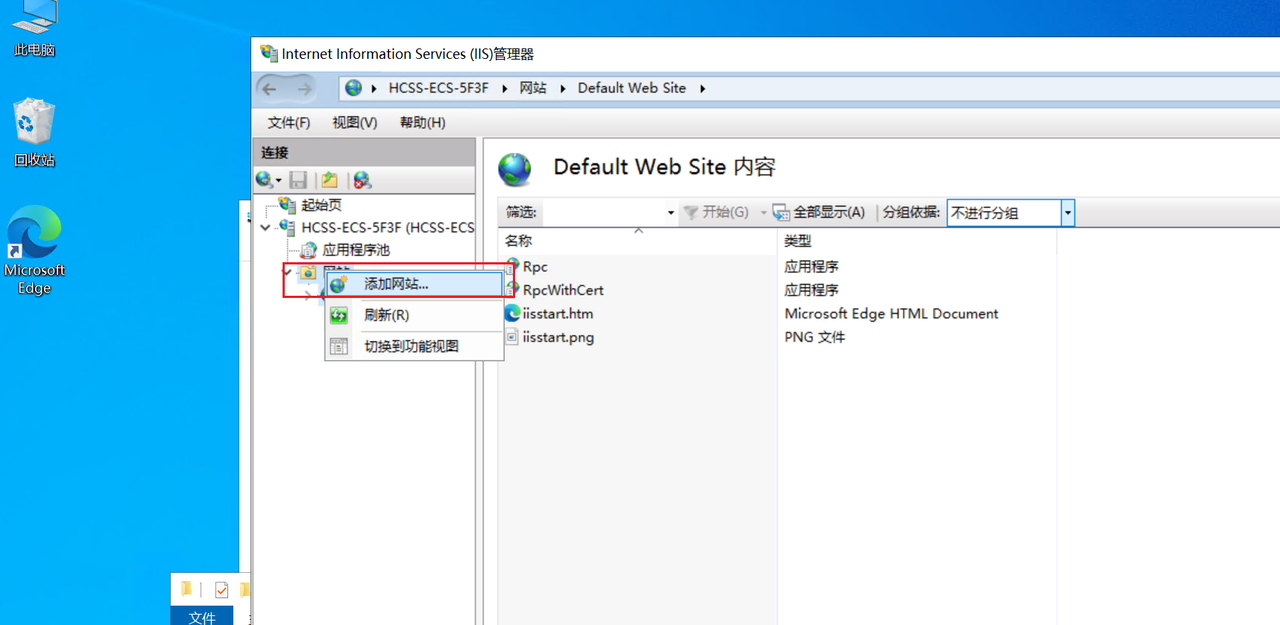Expand the breadcrumb arrow after HCSS-ECS-5F3F
The width and height of the screenshot is (1280, 625).
click(x=505, y=89)
